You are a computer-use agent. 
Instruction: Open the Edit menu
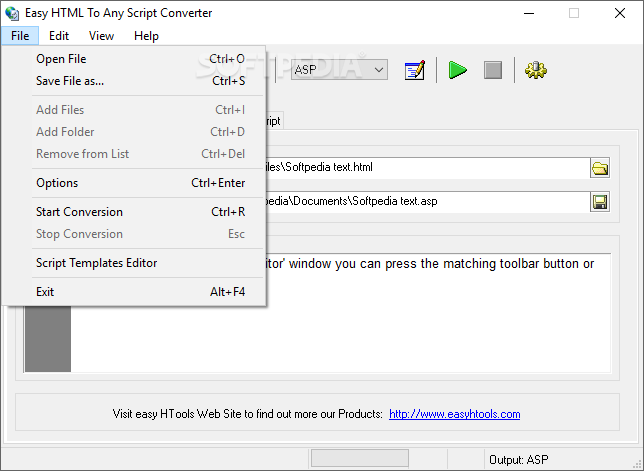coord(59,36)
